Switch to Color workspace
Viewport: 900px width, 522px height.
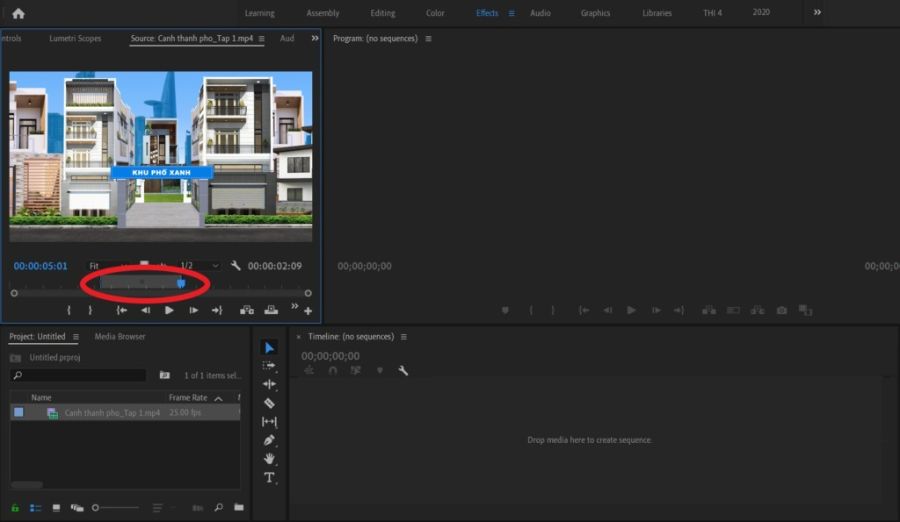[x=435, y=13]
